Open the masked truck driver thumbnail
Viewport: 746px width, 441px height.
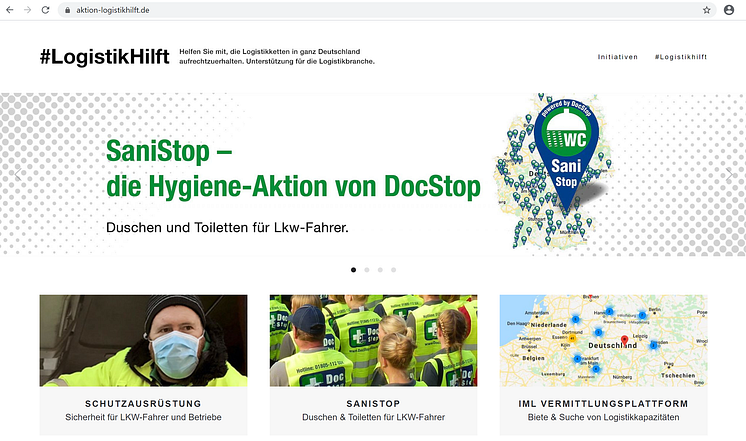click(x=143, y=341)
